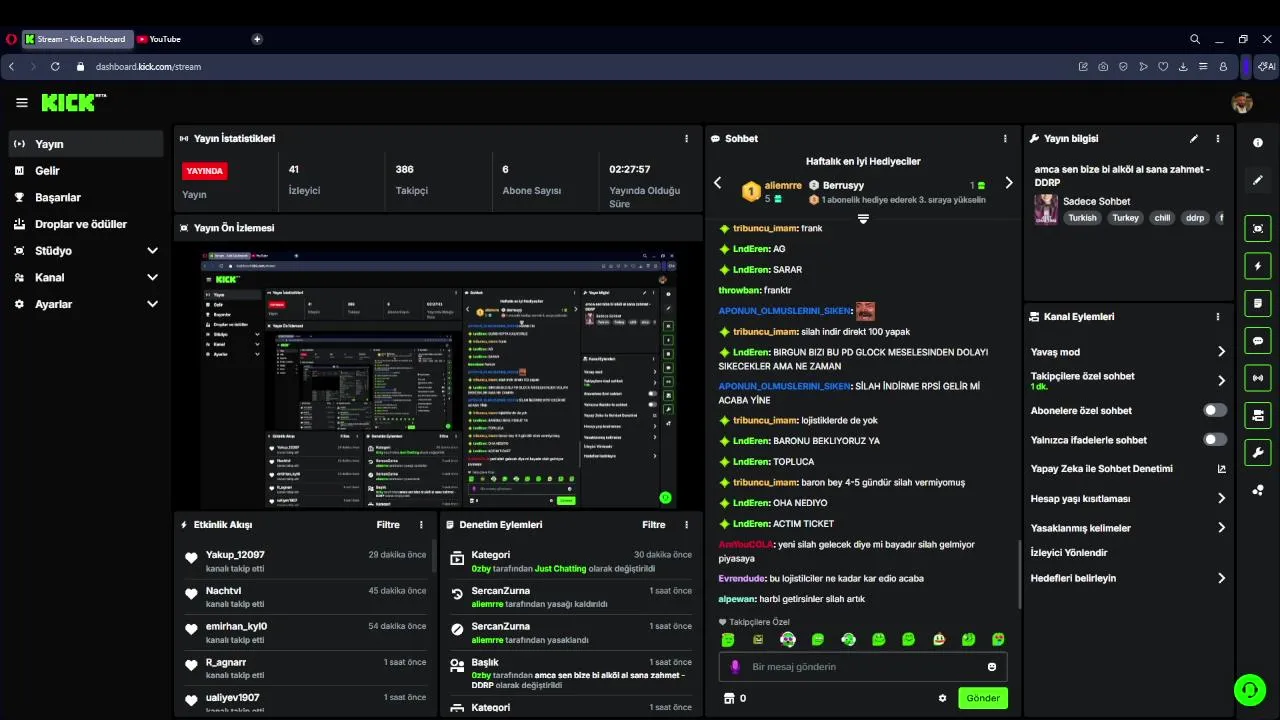Screen dimensions: 1280x720
Task: Click the stream preview thumbnail
Action: click(x=438, y=381)
